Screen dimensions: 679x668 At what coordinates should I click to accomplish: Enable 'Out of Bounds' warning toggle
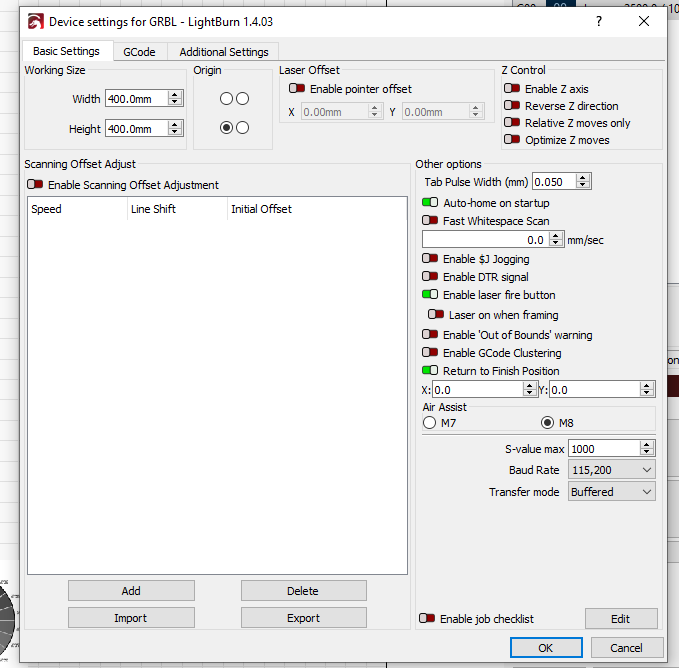coord(430,334)
